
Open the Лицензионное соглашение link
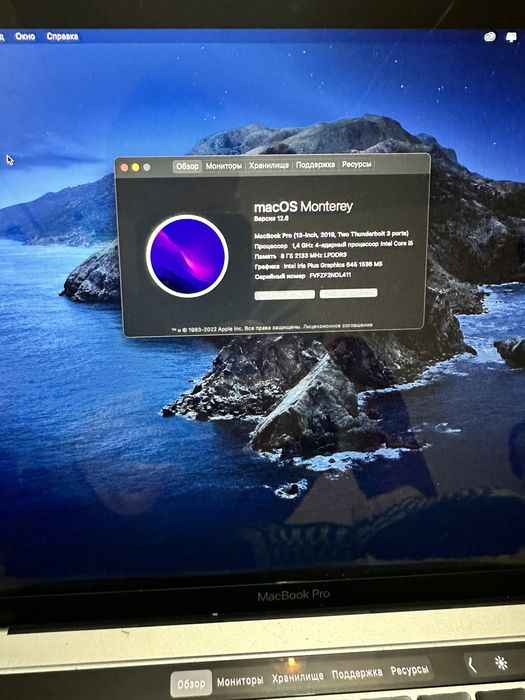tap(338, 326)
